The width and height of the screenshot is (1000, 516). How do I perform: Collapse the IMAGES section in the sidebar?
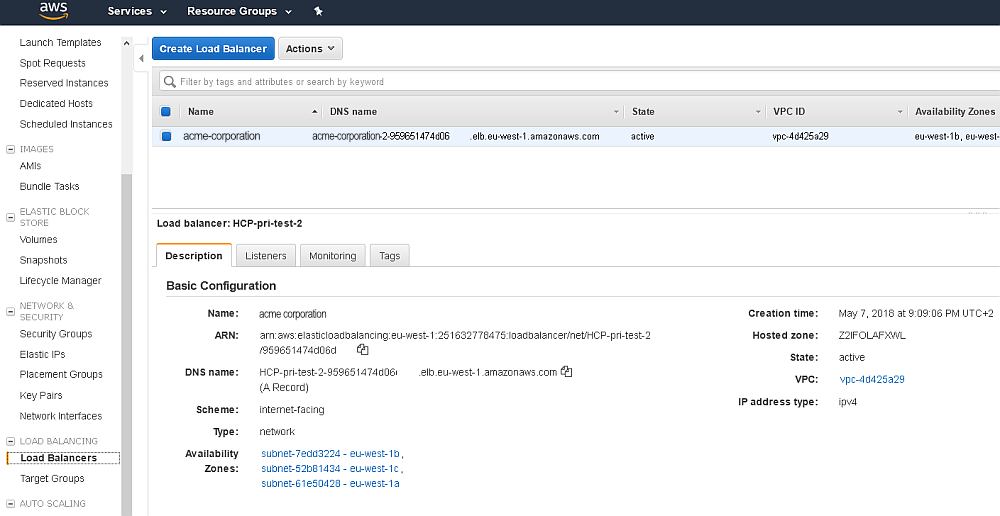(10, 149)
